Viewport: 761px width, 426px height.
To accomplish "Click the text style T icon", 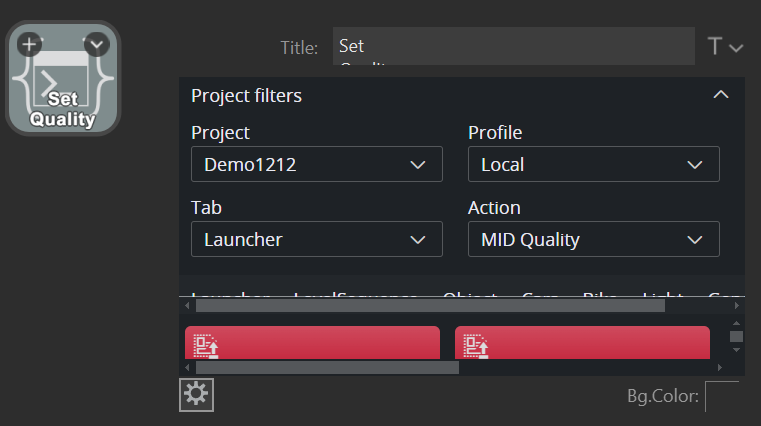I will pos(715,46).
